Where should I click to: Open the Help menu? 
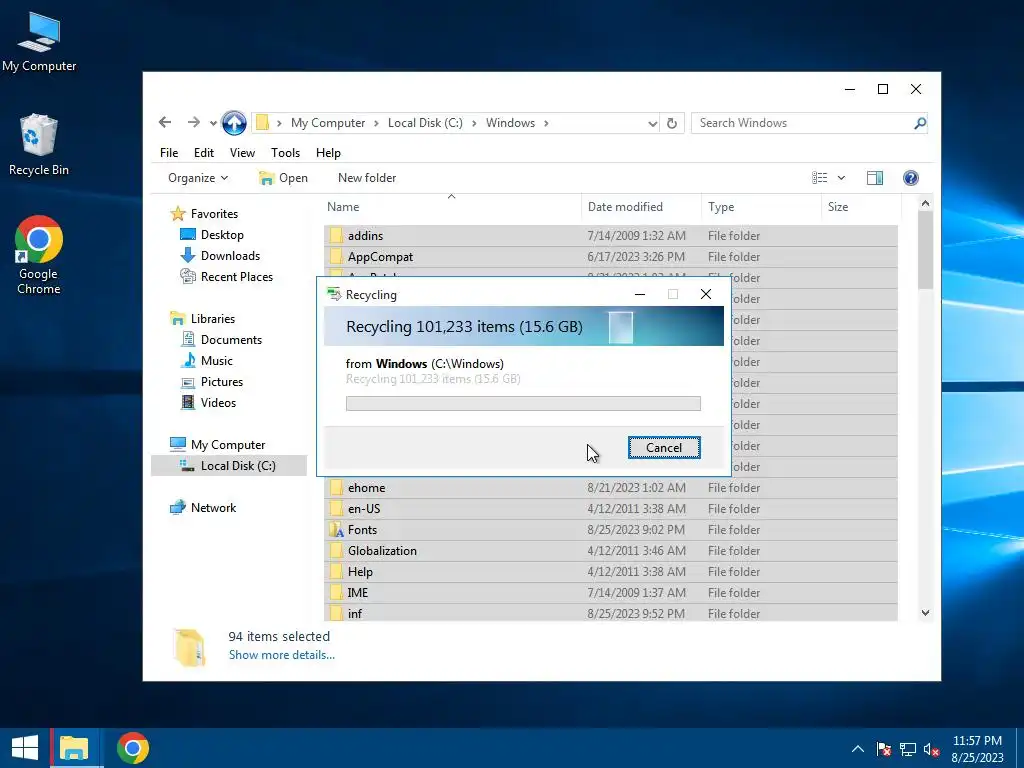(x=328, y=152)
